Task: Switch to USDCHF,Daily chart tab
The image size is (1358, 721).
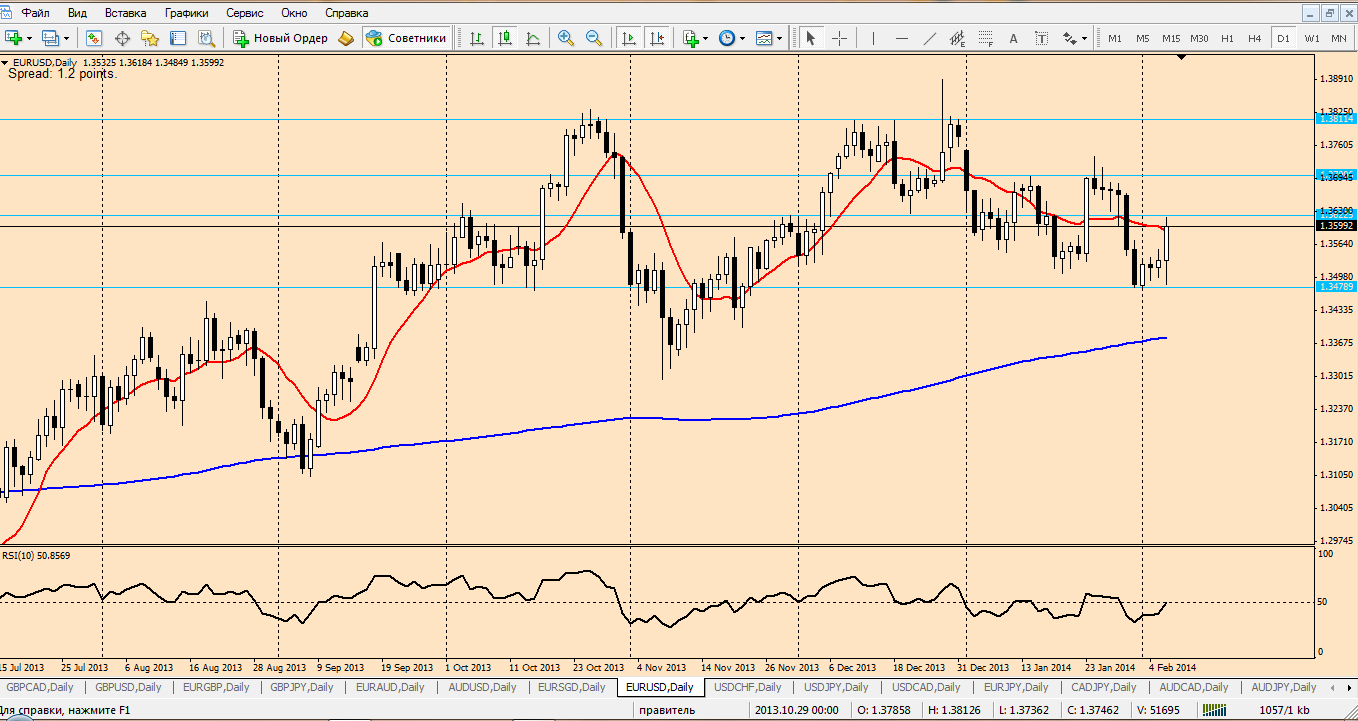Action: point(748,687)
